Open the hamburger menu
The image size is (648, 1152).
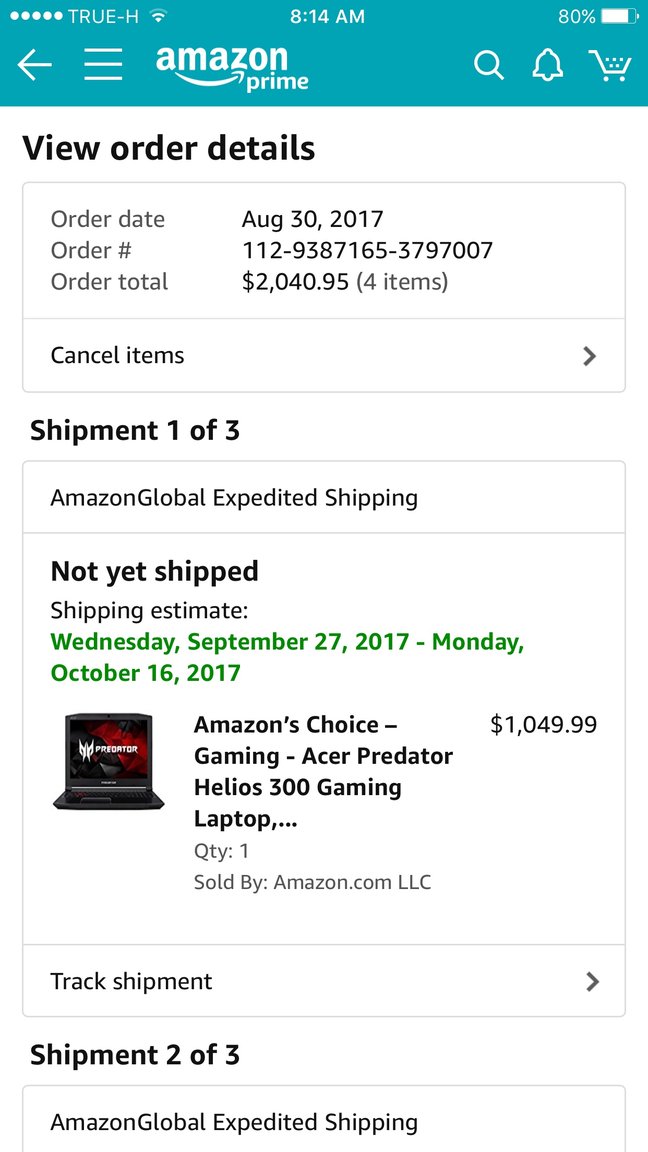(x=103, y=66)
